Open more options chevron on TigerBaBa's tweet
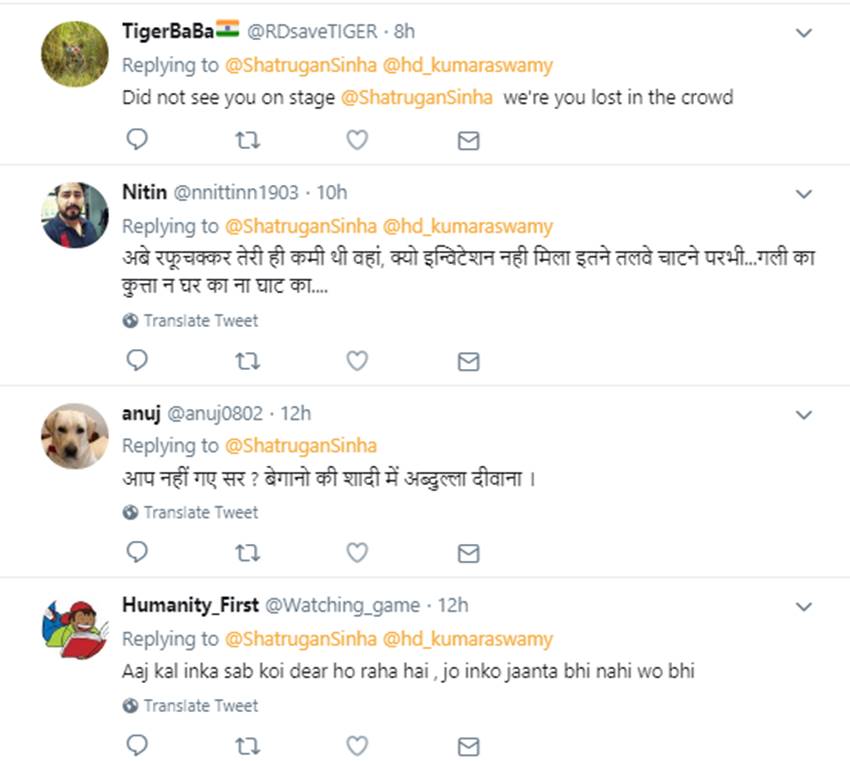This screenshot has height=761, width=850. pyautogui.click(x=803, y=33)
